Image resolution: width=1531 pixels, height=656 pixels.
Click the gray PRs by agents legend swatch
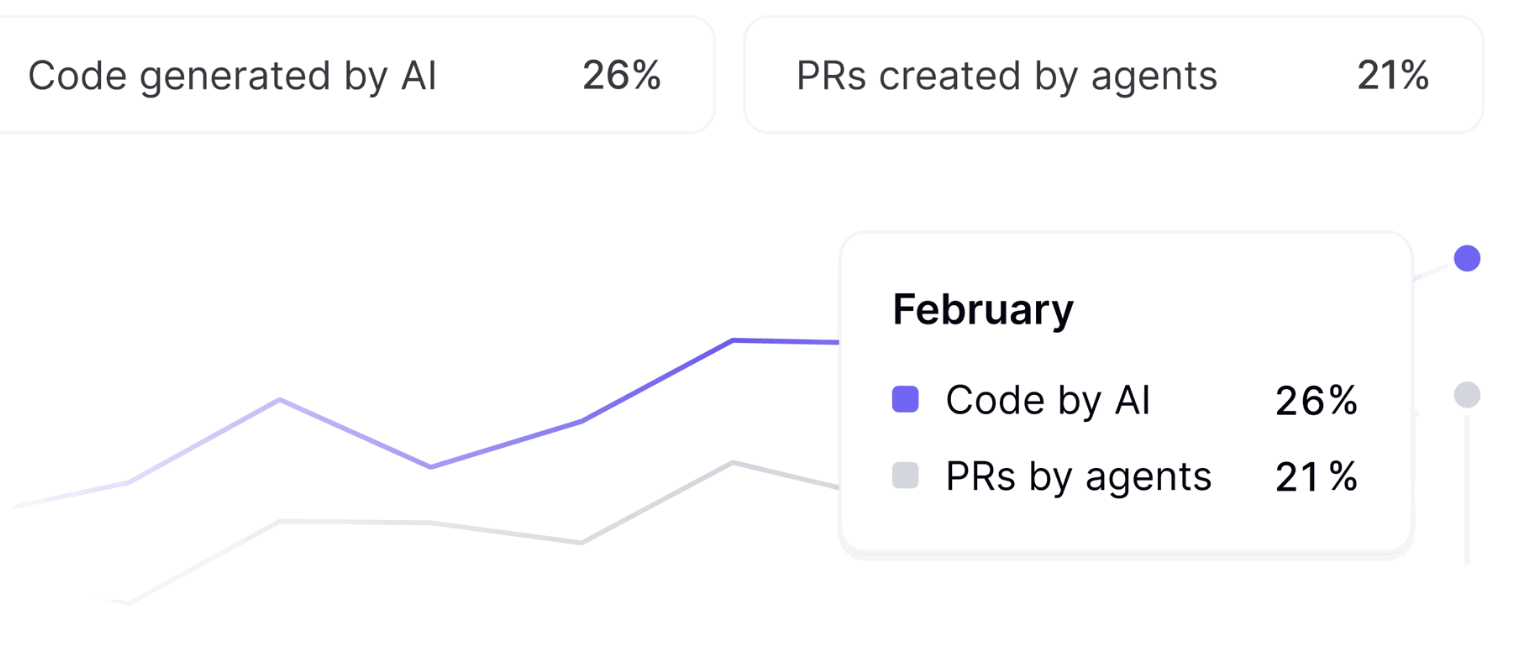905,476
